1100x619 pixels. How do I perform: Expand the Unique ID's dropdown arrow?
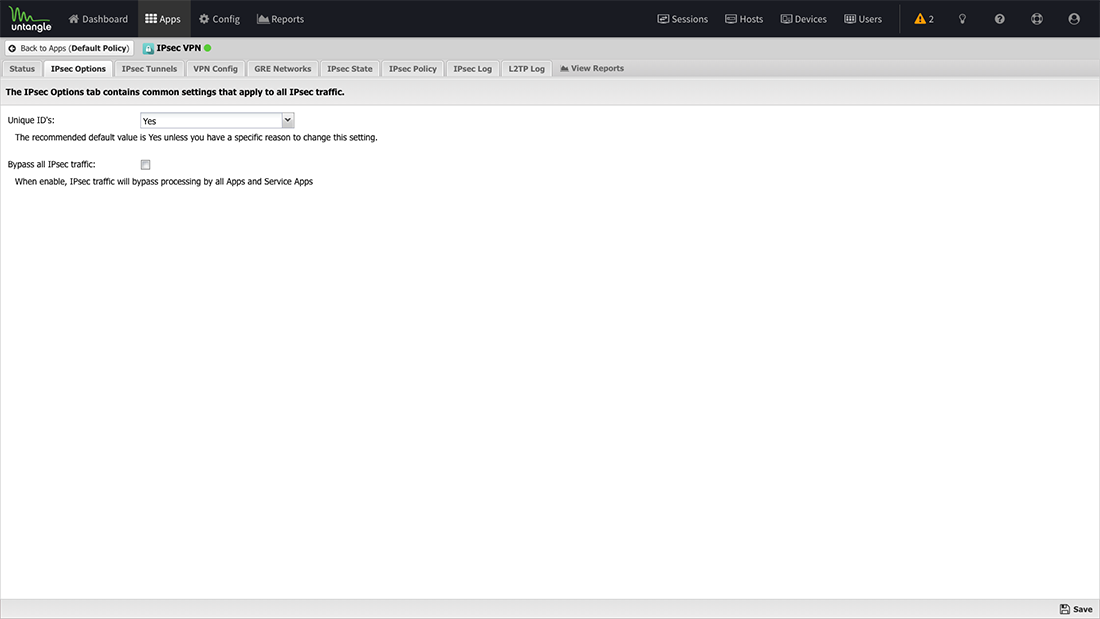(288, 121)
